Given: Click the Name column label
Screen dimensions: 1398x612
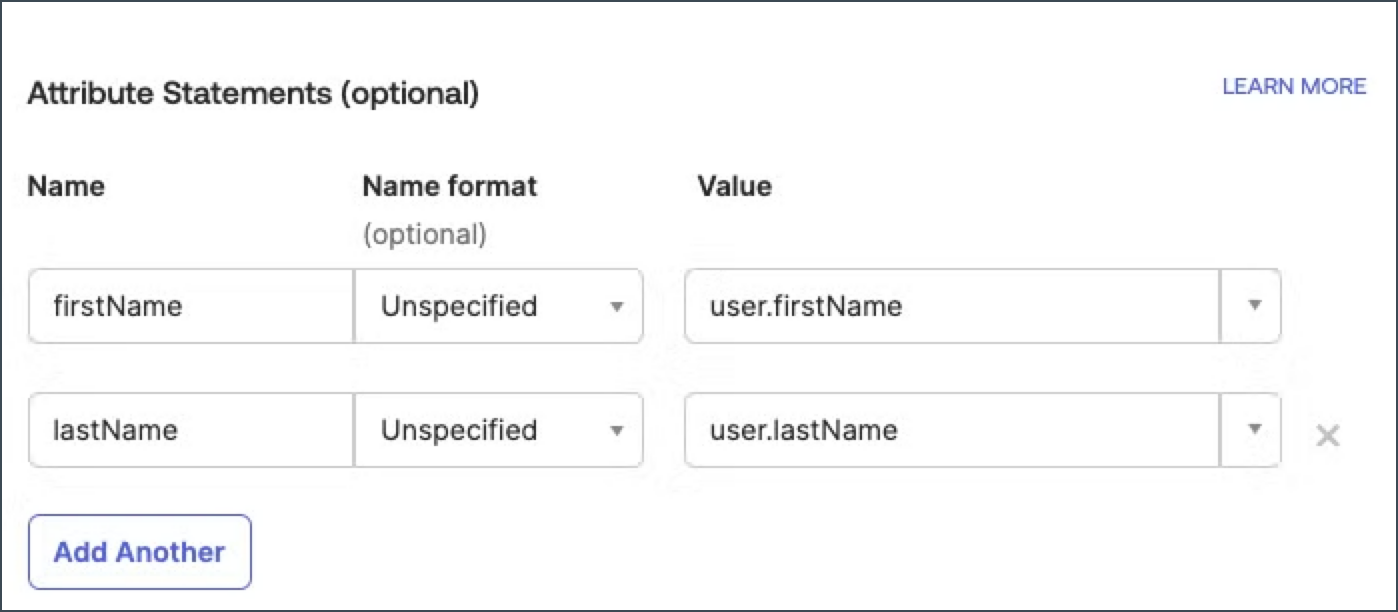Looking at the screenshot, I should tap(66, 186).
